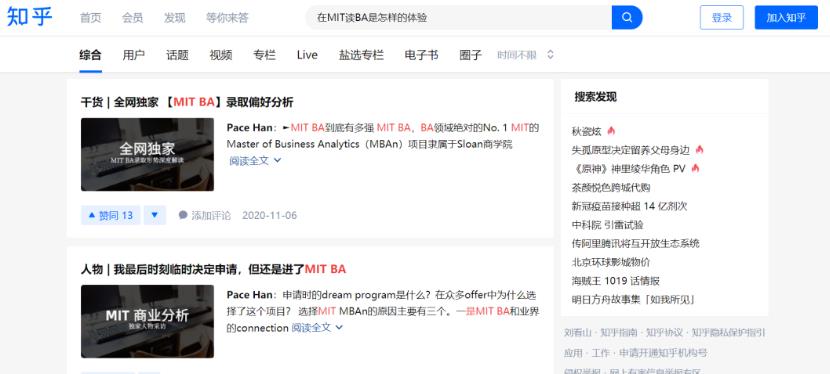Screen dimensions: 830x374
Task: Click the comment bubble icon 添加评论
Action: pos(183,215)
